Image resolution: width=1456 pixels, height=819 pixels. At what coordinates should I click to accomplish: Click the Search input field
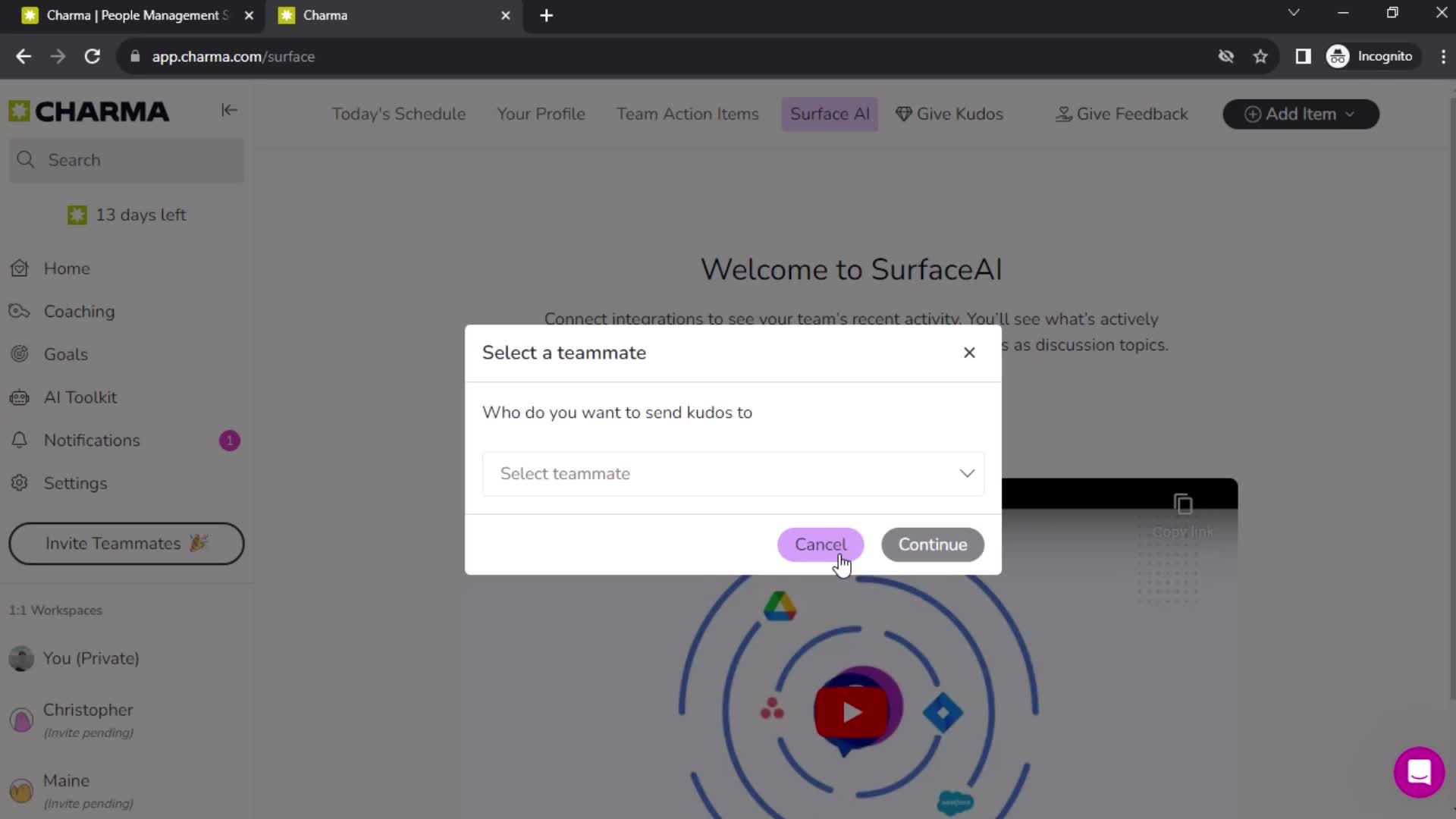pos(130,160)
